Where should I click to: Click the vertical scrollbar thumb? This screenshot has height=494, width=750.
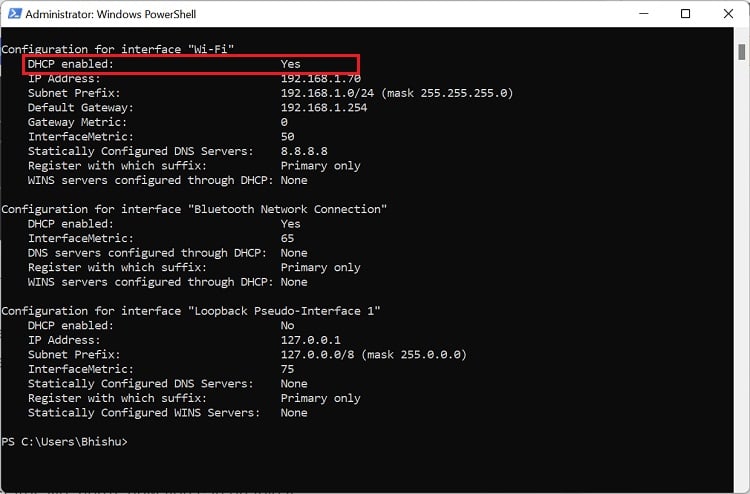point(741,52)
